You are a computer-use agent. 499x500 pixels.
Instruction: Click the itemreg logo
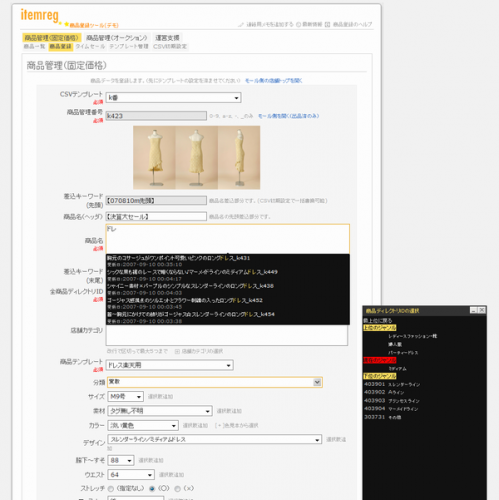[40, 15]
